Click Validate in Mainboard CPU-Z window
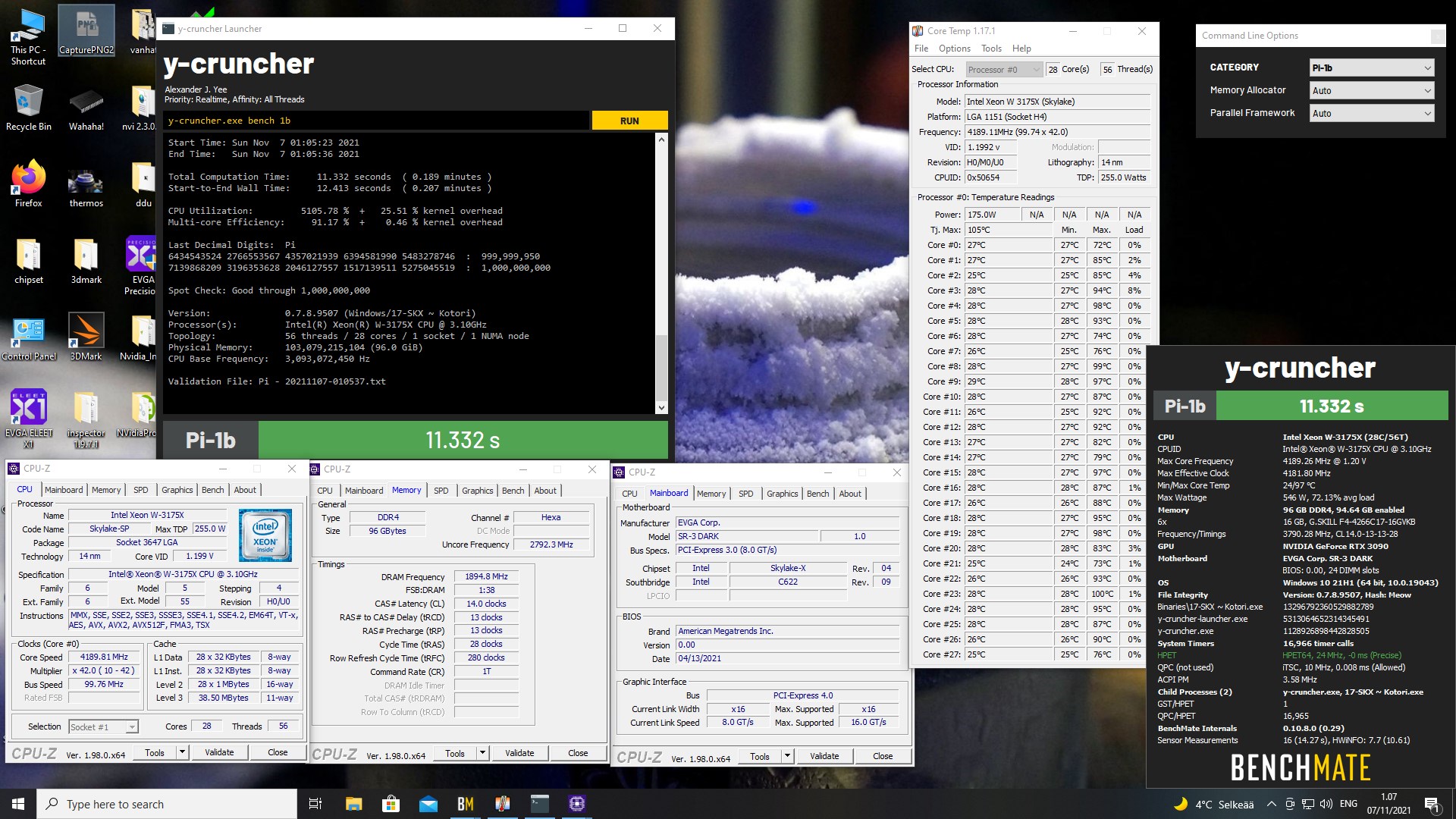 [824, 756]
